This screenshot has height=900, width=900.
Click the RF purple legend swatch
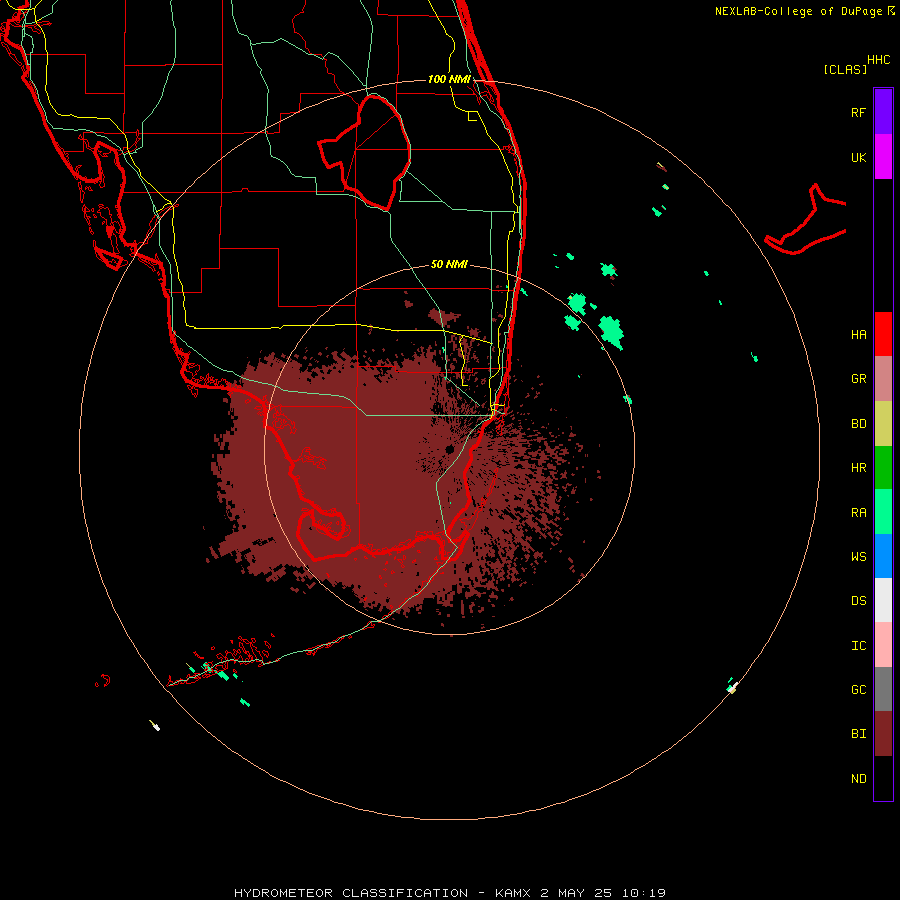(883, 112)
